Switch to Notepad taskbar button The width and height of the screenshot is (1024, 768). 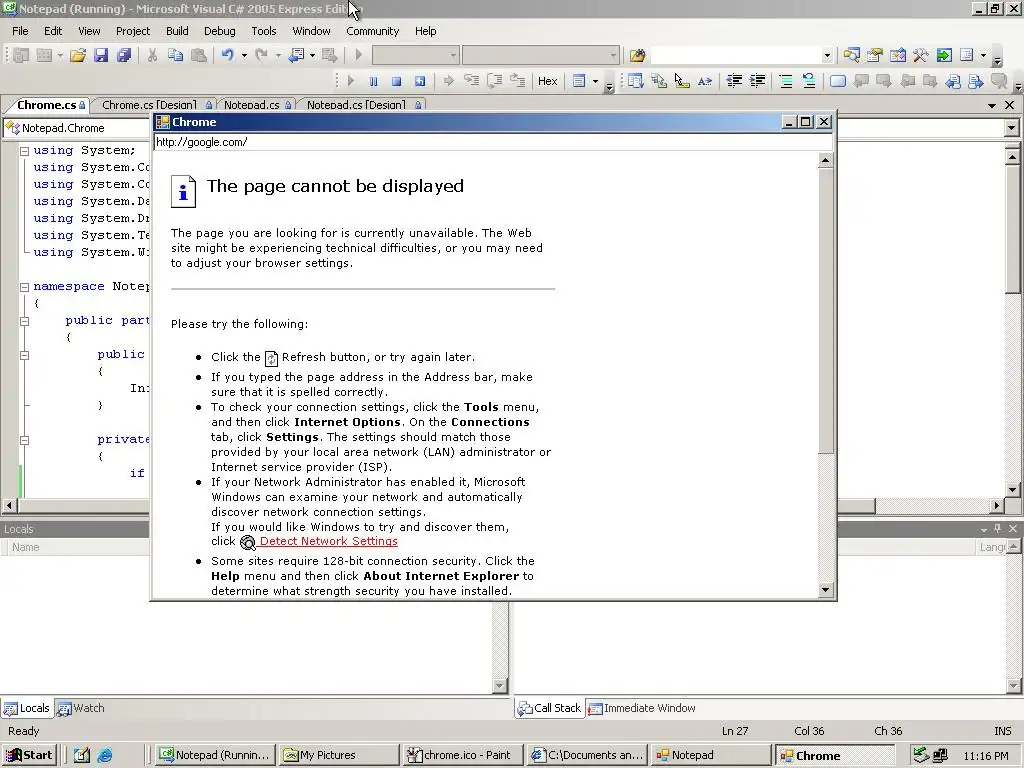coord(709,755)
